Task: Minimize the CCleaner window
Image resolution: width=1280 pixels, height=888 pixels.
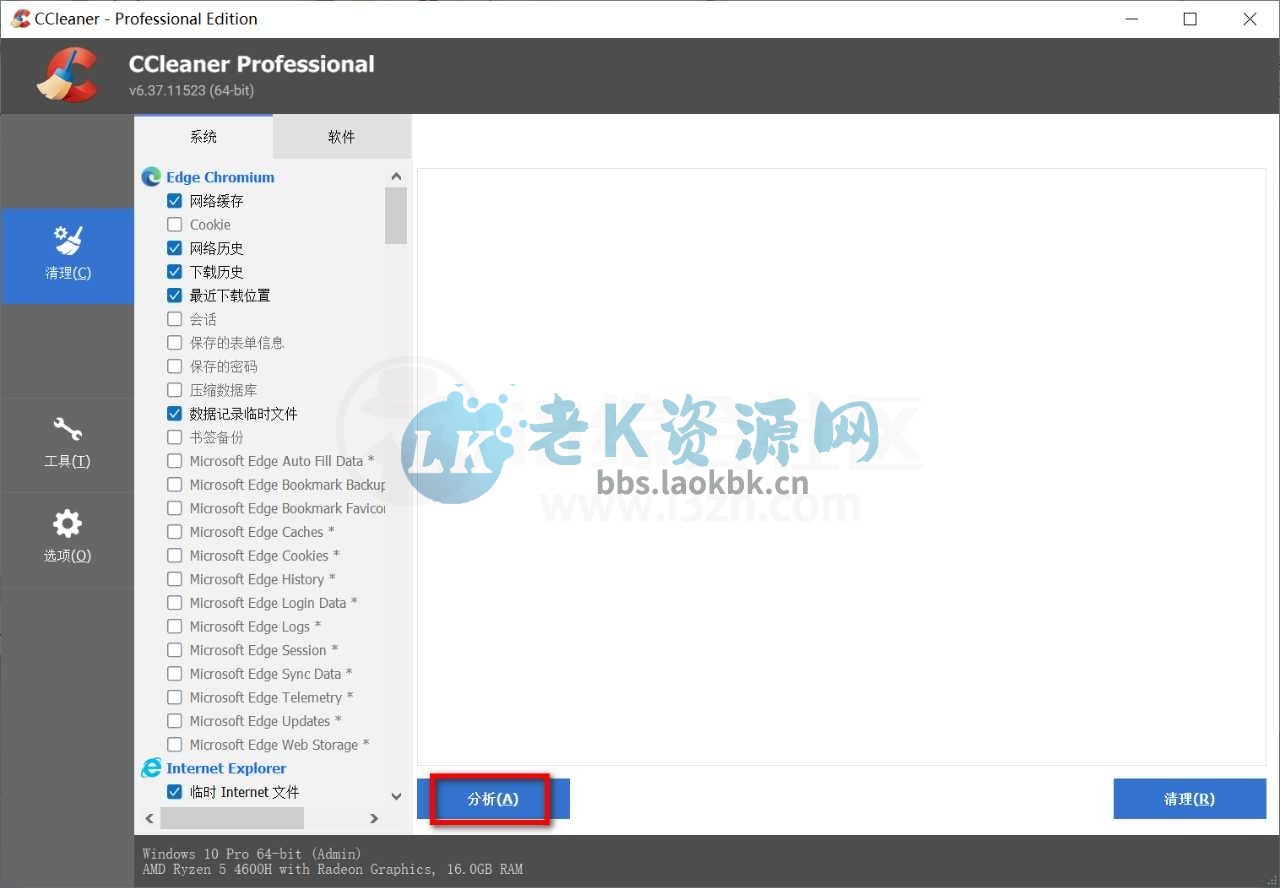Action: click(x=1131, y=19)
